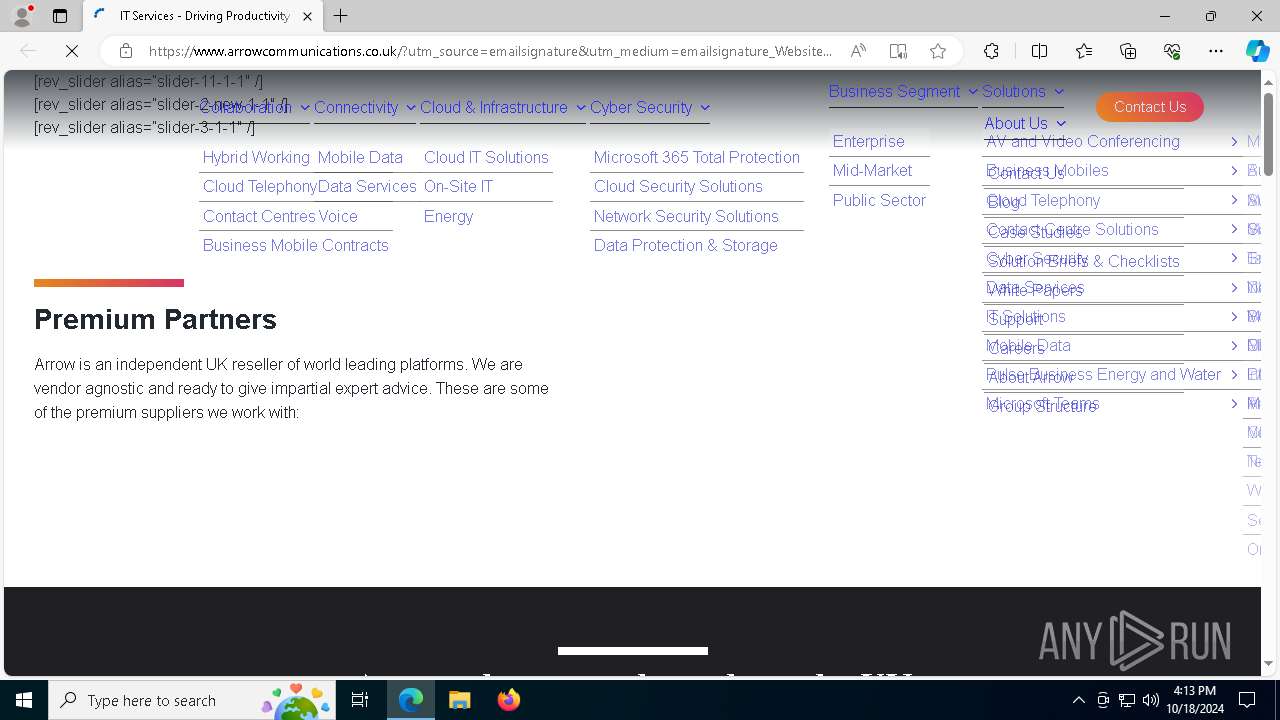Open Mobile Data link under Connectivity

360,158
